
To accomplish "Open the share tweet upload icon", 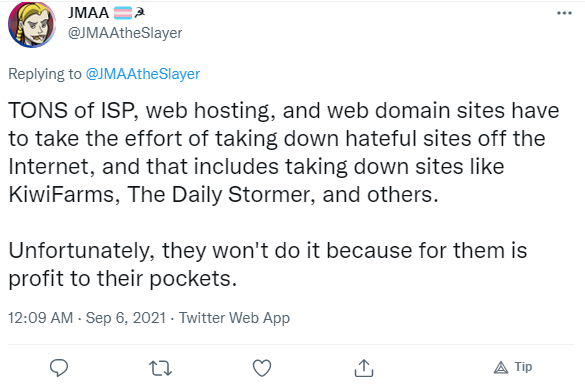I will click(x=363, y=367).
